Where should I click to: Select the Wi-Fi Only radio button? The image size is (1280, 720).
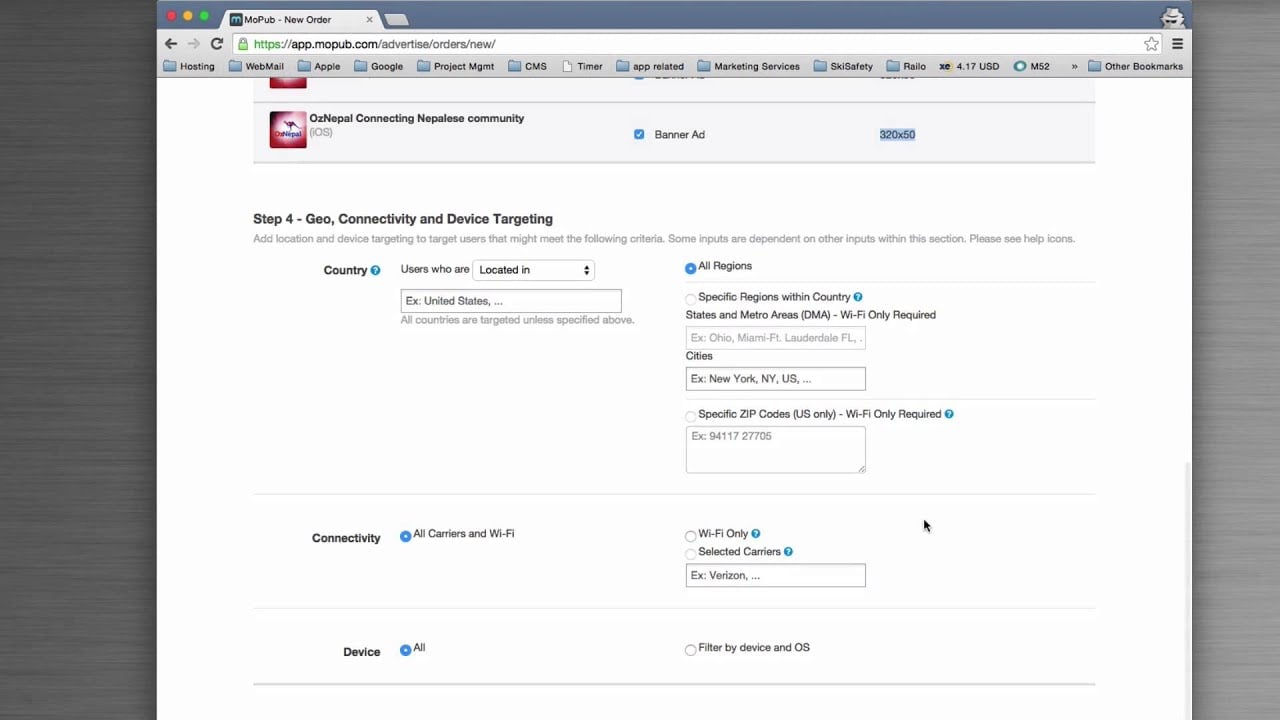click(x=690, y=535)
